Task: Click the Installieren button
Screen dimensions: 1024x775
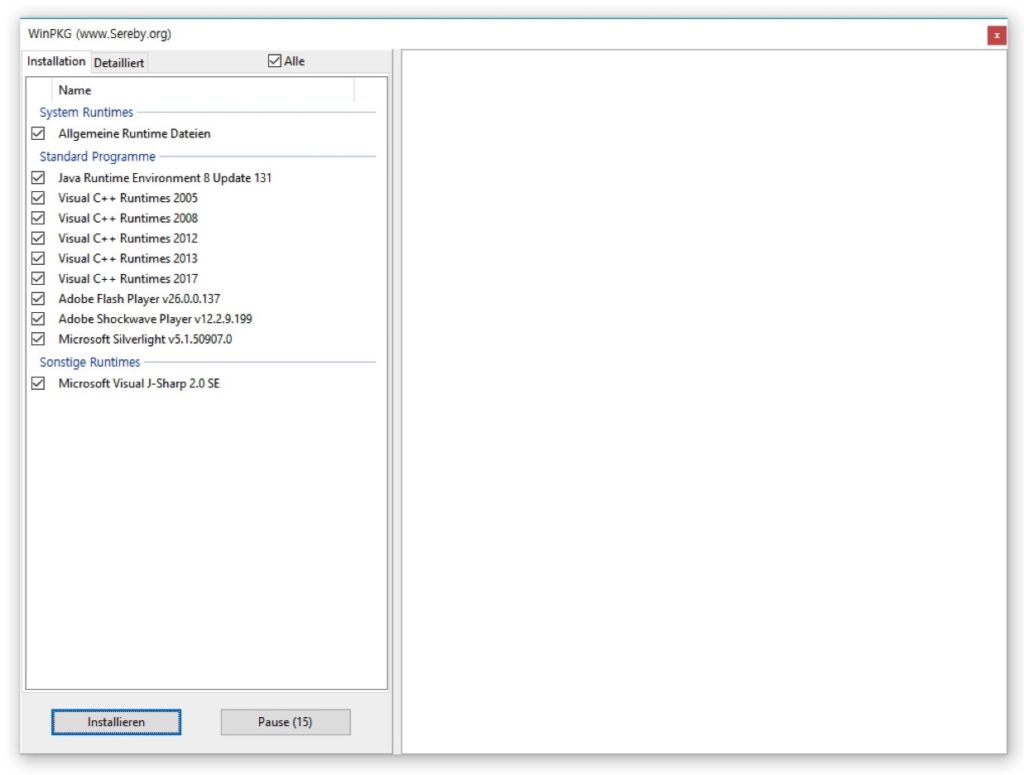Action: (116, 722)
